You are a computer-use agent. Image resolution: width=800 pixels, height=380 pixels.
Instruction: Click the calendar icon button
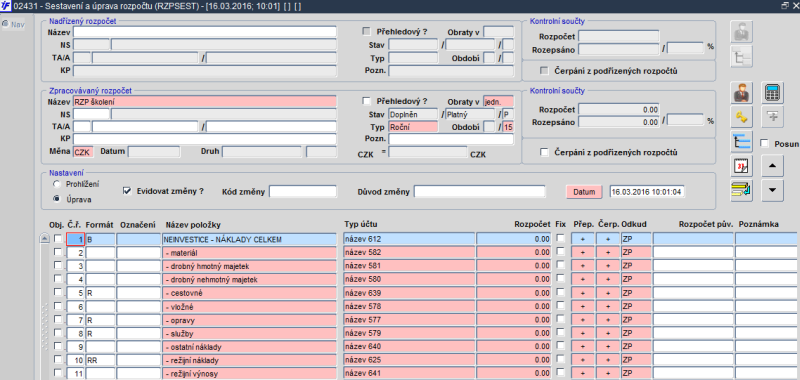pyautogui.click(x=741, y=167)
